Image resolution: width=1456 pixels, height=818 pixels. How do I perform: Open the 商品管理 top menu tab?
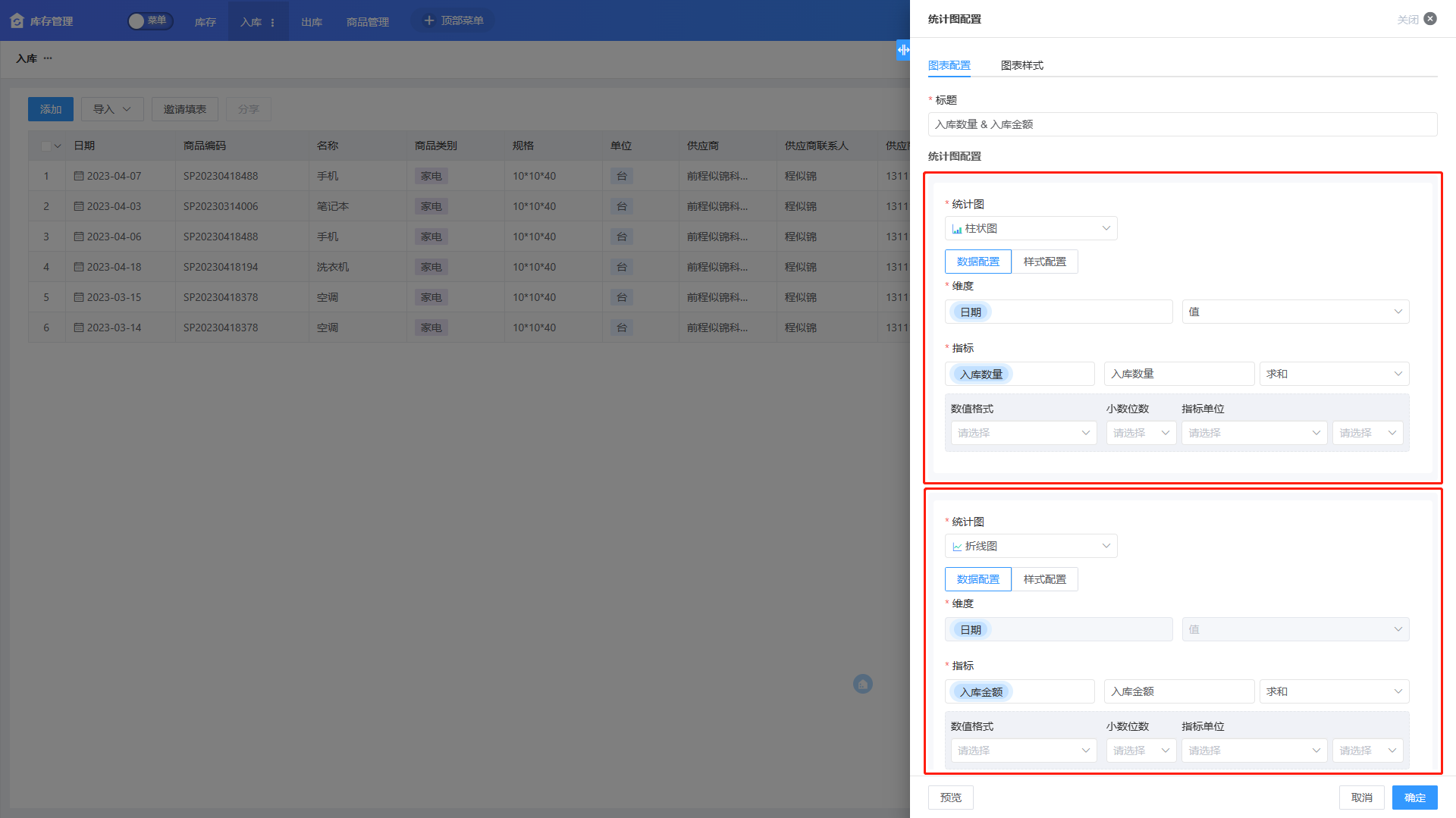[x=368, y=22]
